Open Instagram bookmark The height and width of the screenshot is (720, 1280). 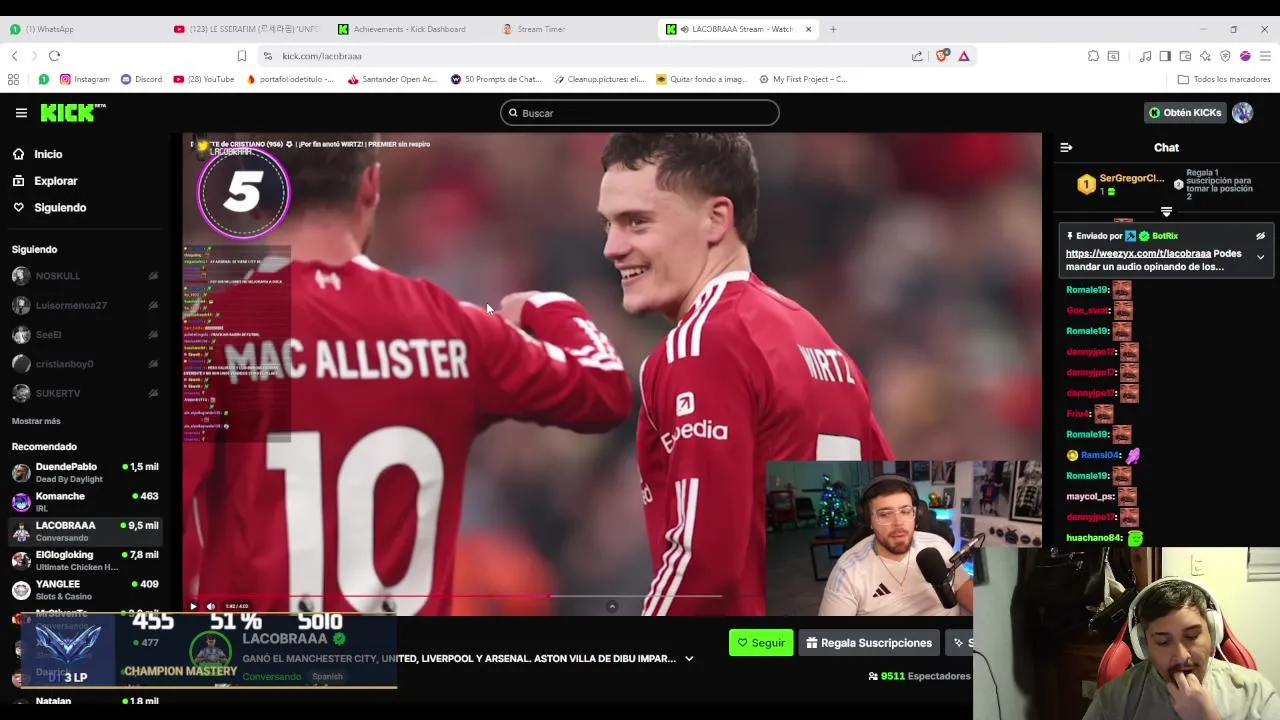pos(84,79)
